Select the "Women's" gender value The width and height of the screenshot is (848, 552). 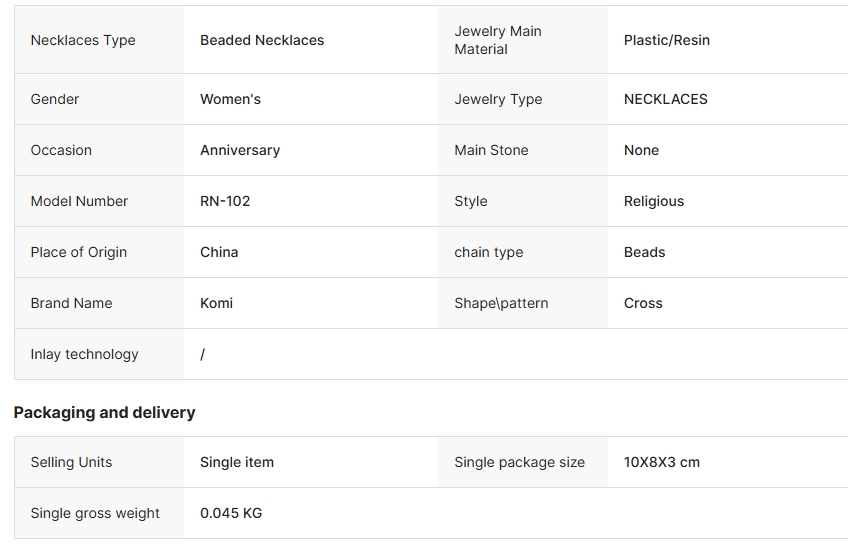pyautogui.click(x=230, y=99)
